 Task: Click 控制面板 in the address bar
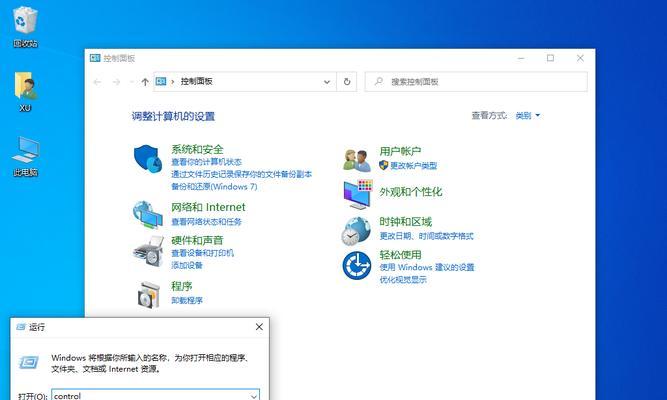point(196,81)
